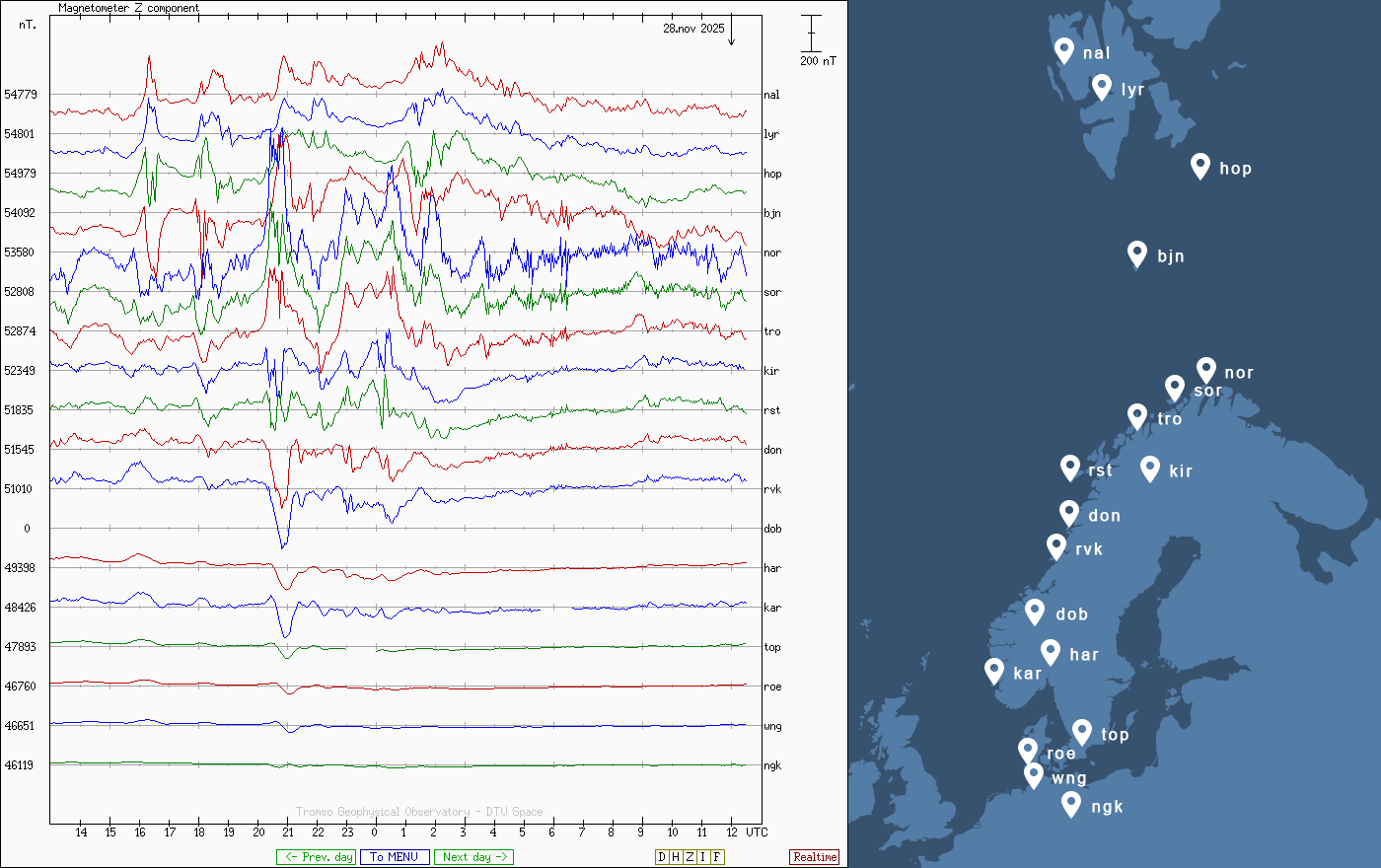
Task: Click the sor trace label on chart
Action: click(x=771, y=292)
